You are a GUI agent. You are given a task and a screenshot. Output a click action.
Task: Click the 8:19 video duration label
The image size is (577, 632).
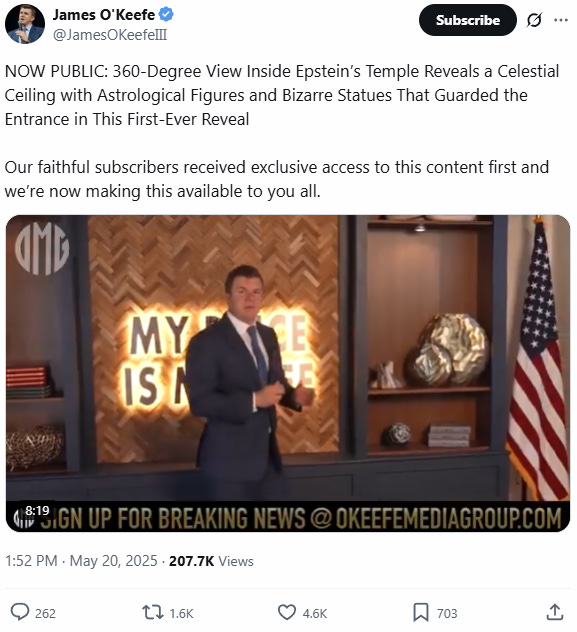[37, 511]
